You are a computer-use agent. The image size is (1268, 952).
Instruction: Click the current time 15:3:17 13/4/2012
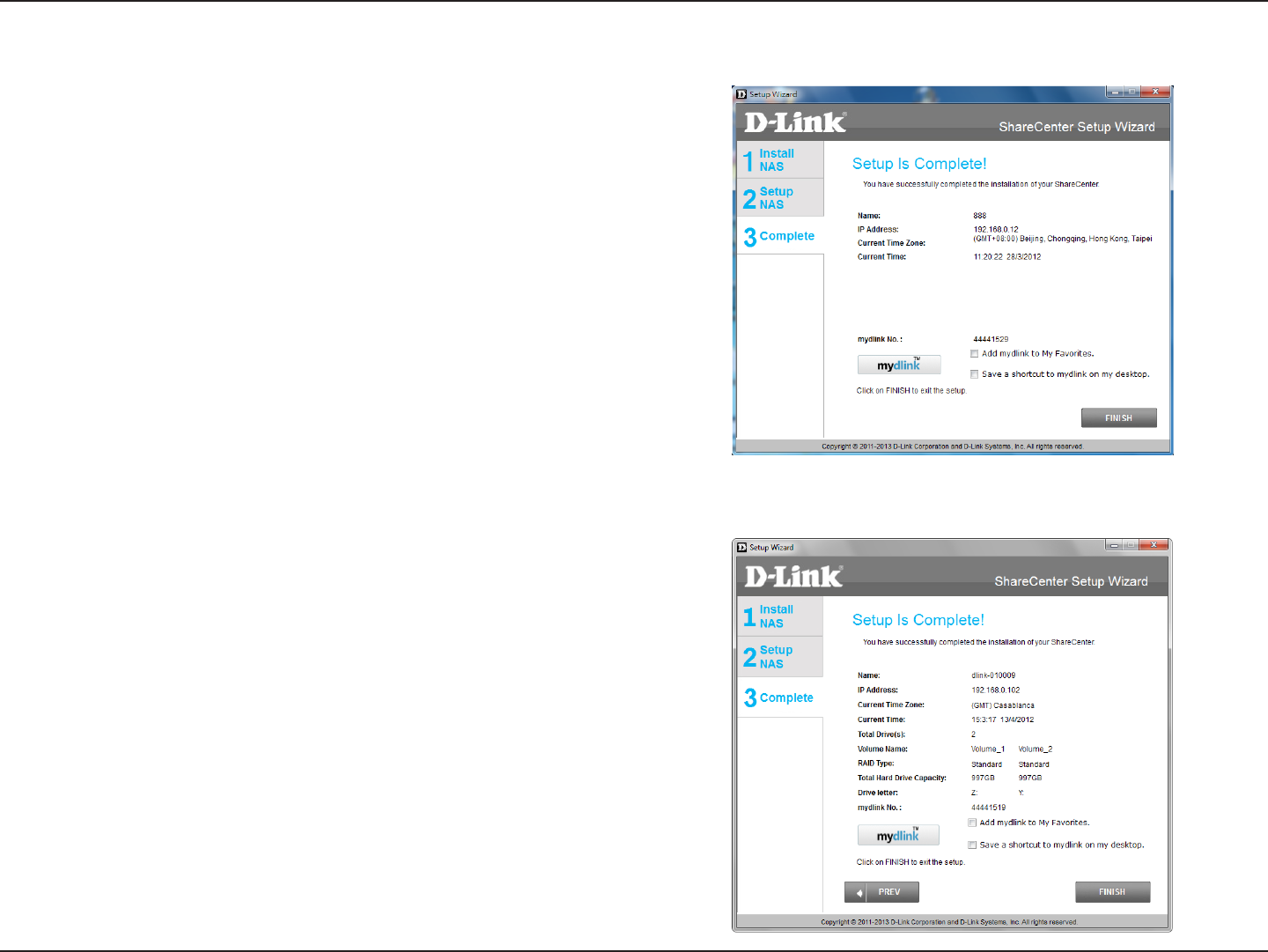1003,720
